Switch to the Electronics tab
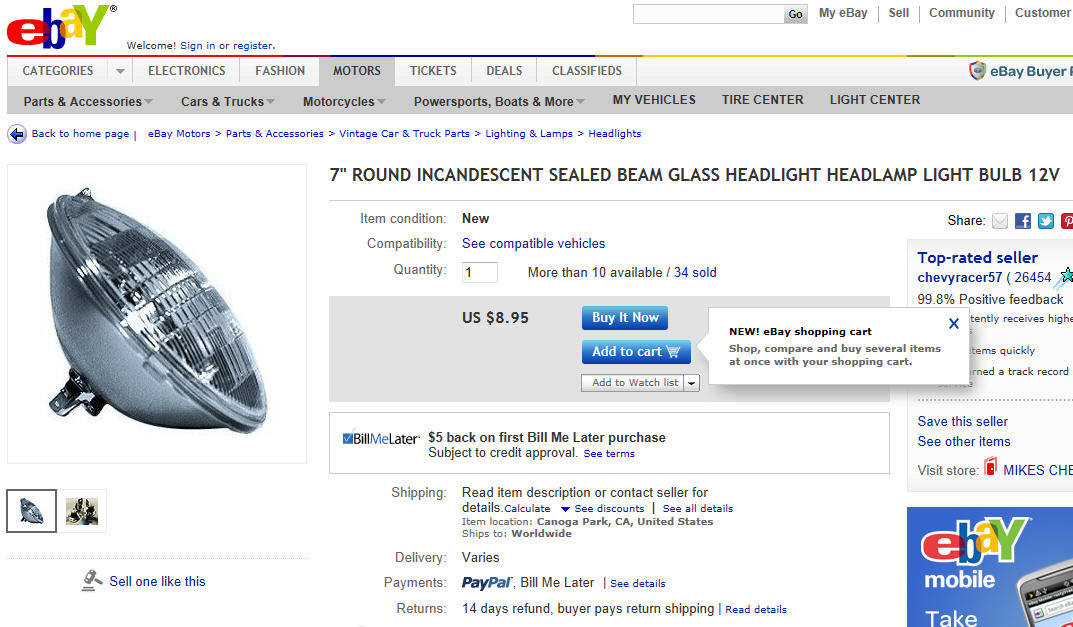Viewport: 1073px width, 627px height. click(x=187, y=71)
